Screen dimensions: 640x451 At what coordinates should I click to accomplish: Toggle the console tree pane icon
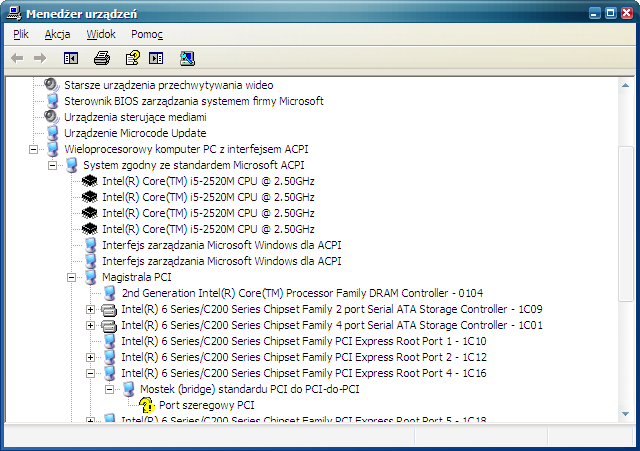click(71, 58)
